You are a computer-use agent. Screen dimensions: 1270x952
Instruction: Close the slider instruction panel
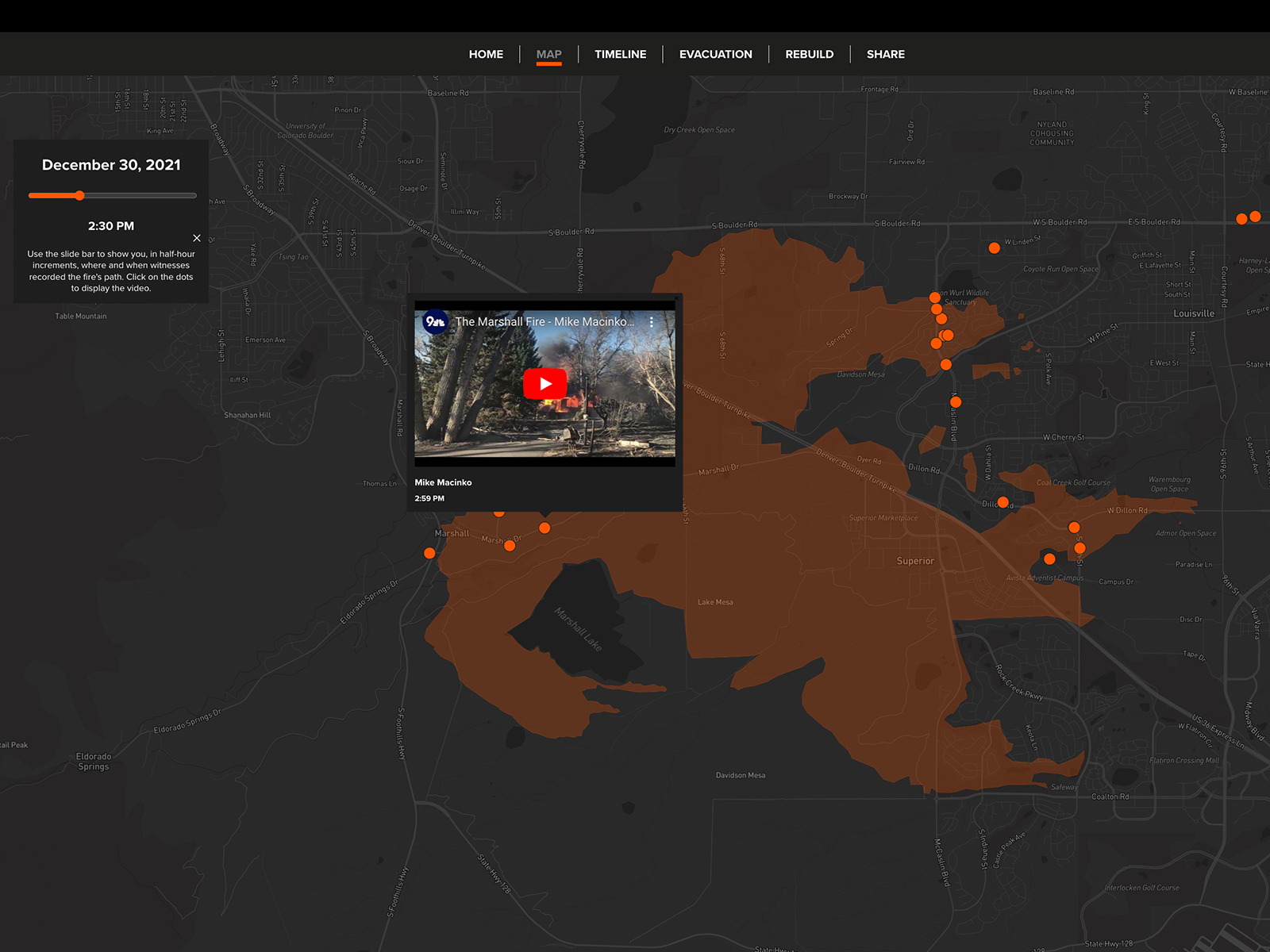pyautogui.click(x=197, y=237)
